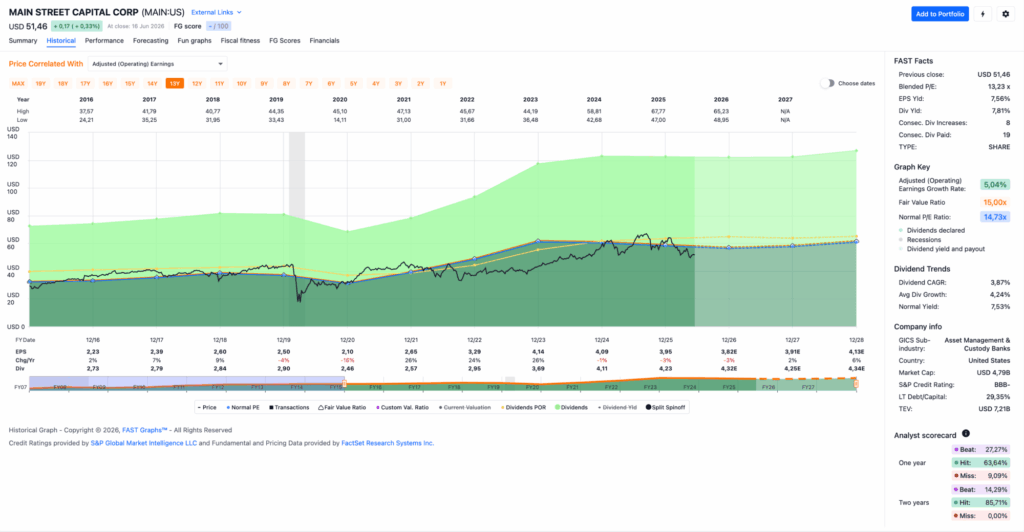The height and width of the screenshot is (532, 1024).
Task: Select the 7Y time range
Action: (309, 84)
